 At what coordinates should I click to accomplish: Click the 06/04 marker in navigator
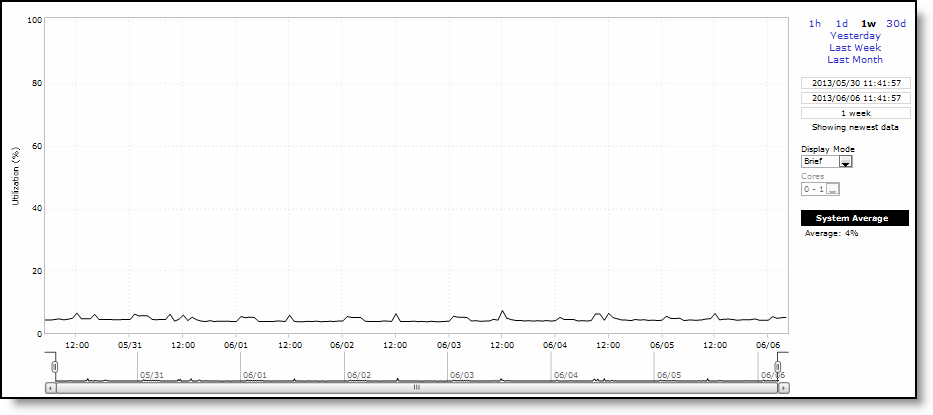[x=566, y=375]
